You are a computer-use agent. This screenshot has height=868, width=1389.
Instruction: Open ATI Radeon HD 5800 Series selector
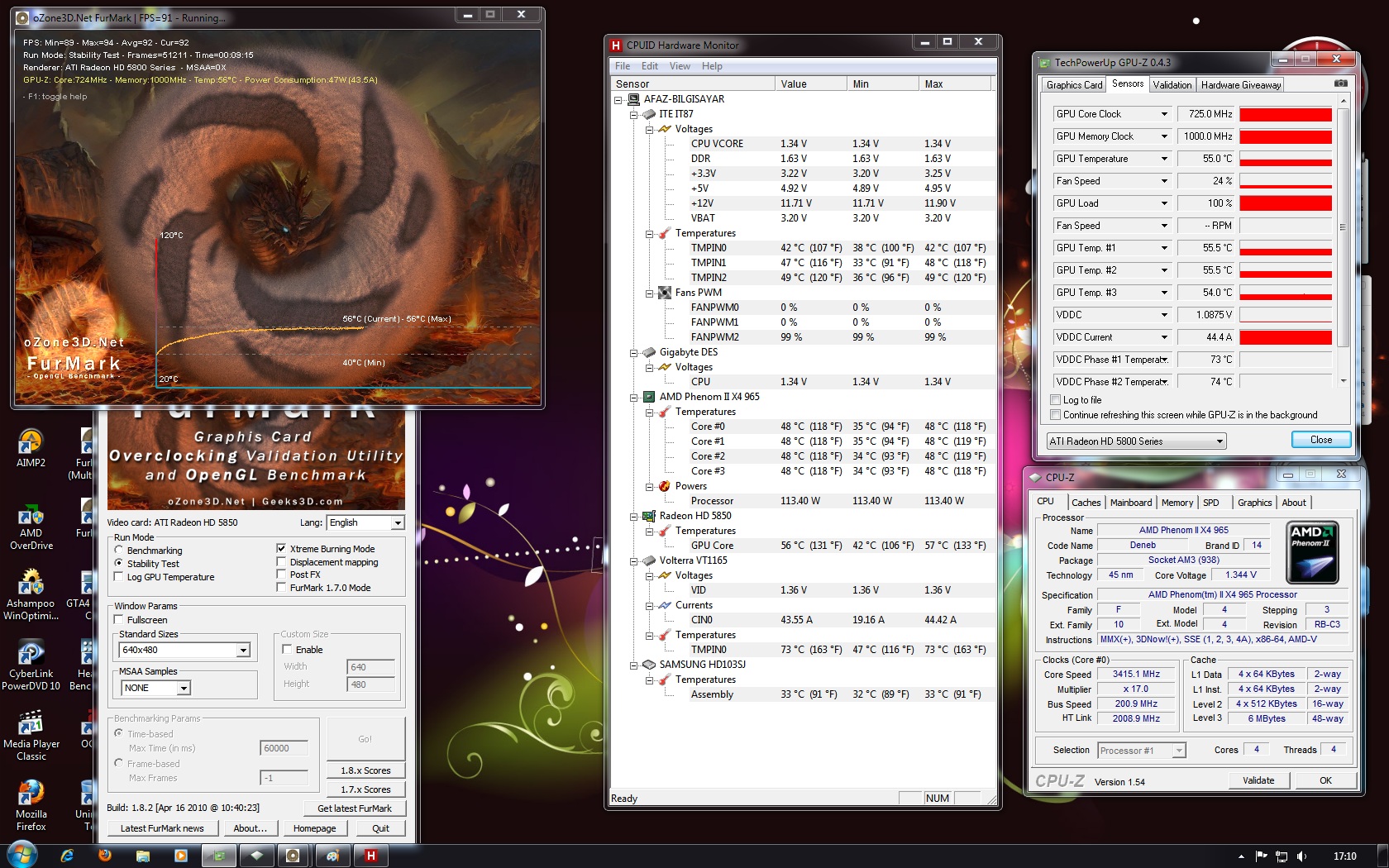[x=1136, y=441]
